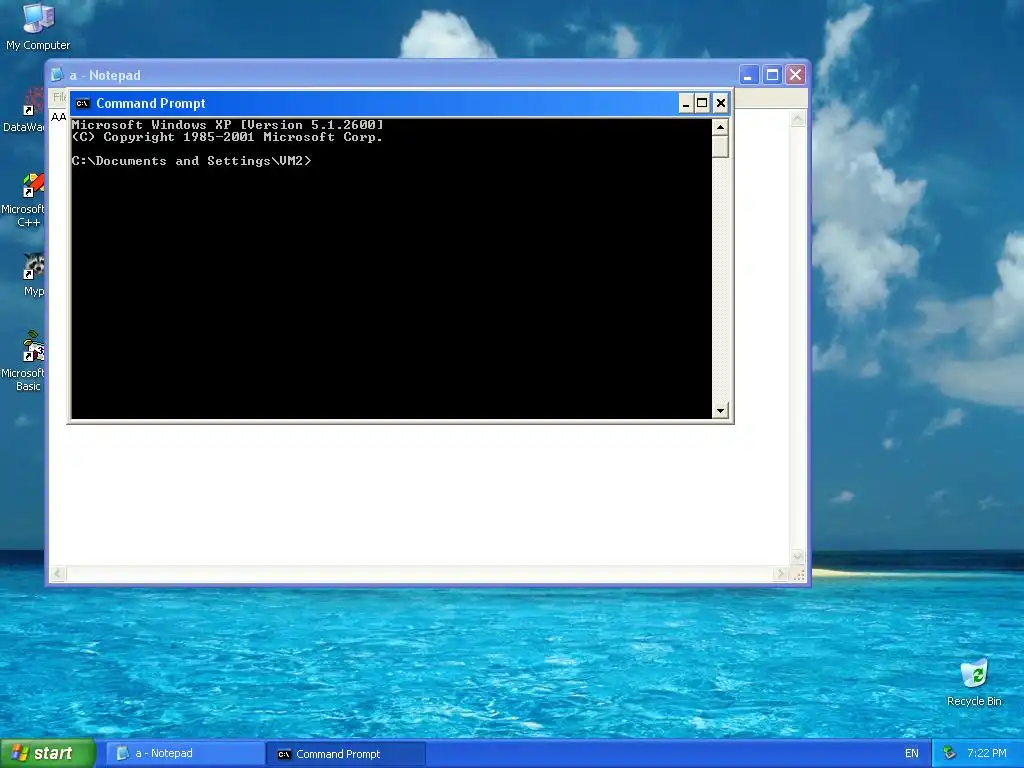Close the Notepad window

click(795, 75)
